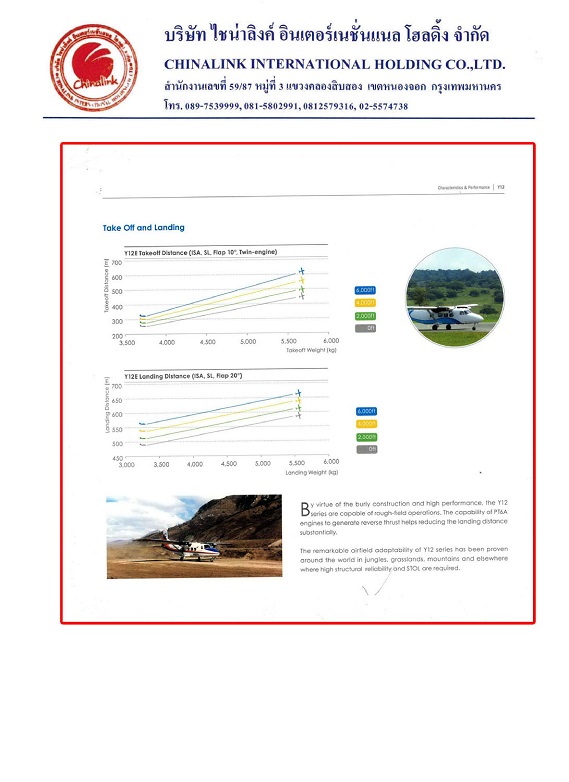569x782 pixels.
Task: Click the red Chinalink company stamp logo
Action: [x=94, y=67]
